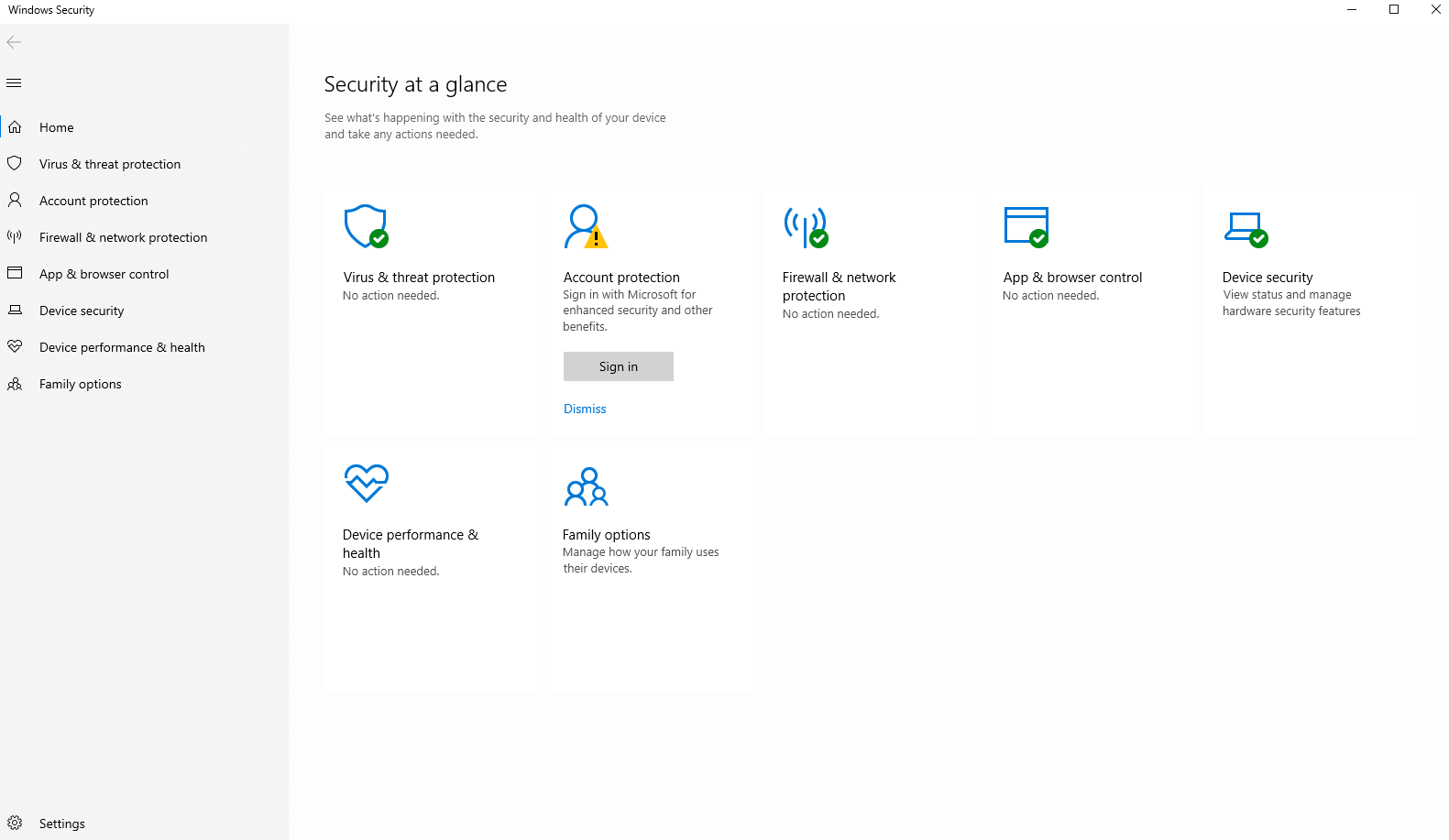
Task: Open the Virus & threat protection shield tile icon
Action: [366, 226]
